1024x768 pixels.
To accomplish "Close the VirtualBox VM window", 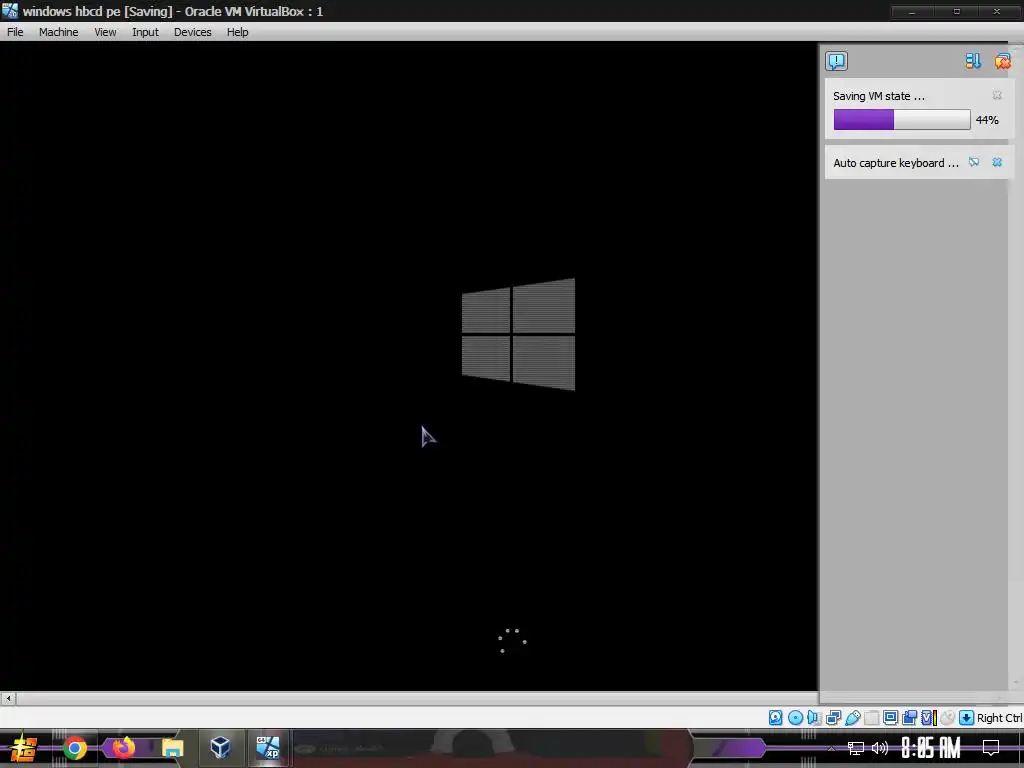I will click(997, 12).
